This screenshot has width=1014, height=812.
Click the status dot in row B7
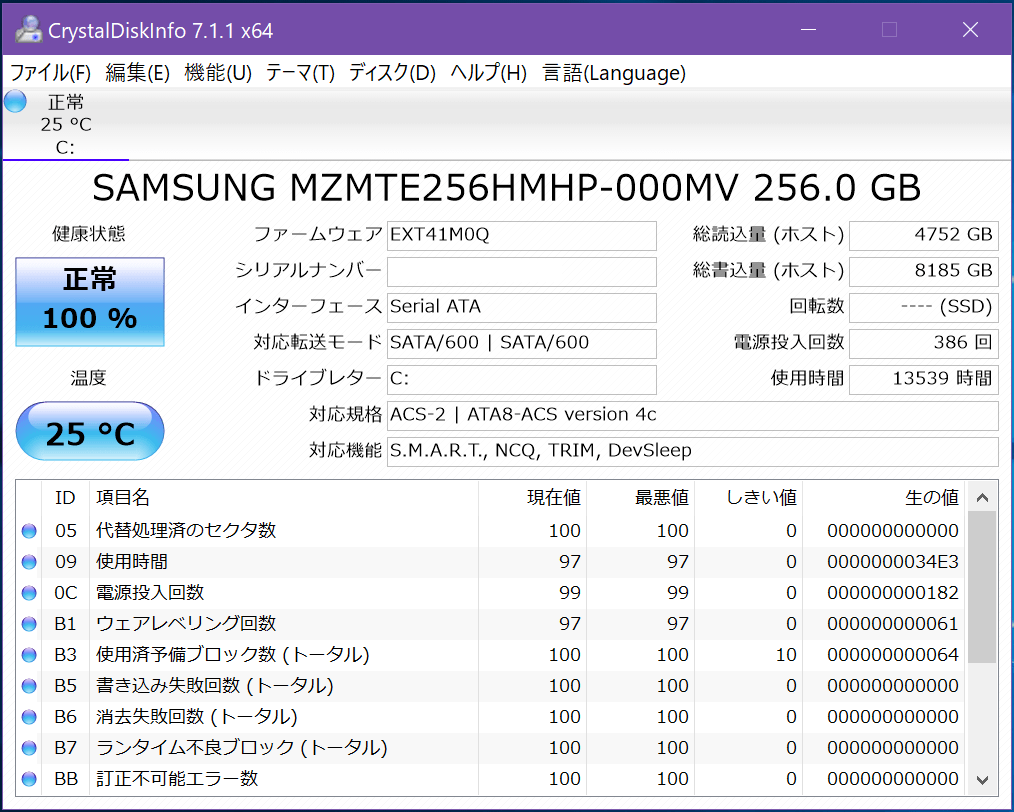[x=29, y=748]
